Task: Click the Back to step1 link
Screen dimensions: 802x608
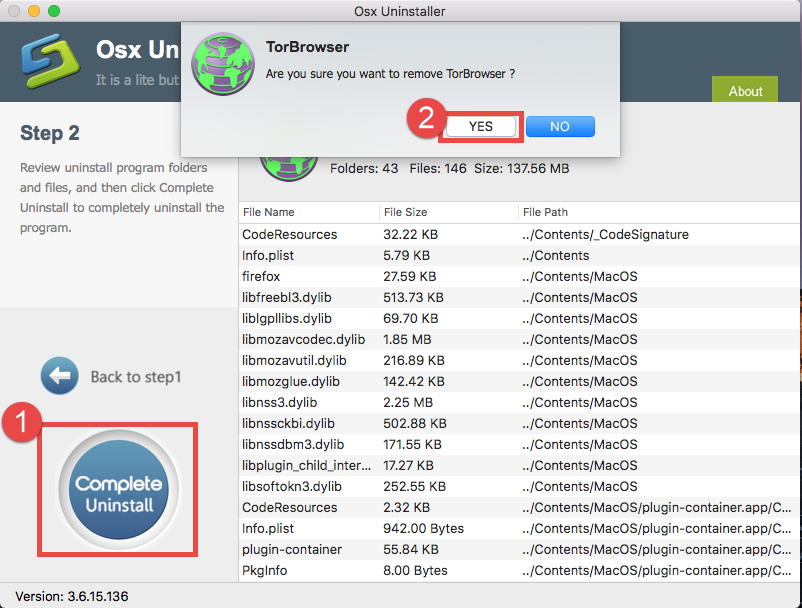Action: pyautogui.click(x=136, y=377)
